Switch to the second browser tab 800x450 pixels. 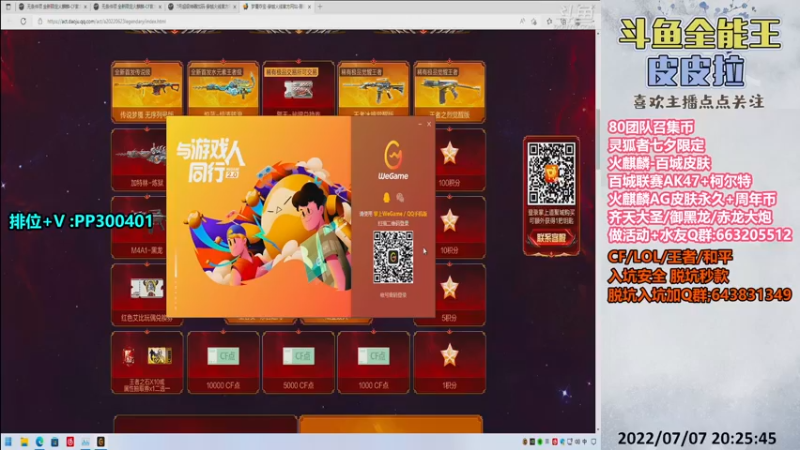[x=126, y=7]
